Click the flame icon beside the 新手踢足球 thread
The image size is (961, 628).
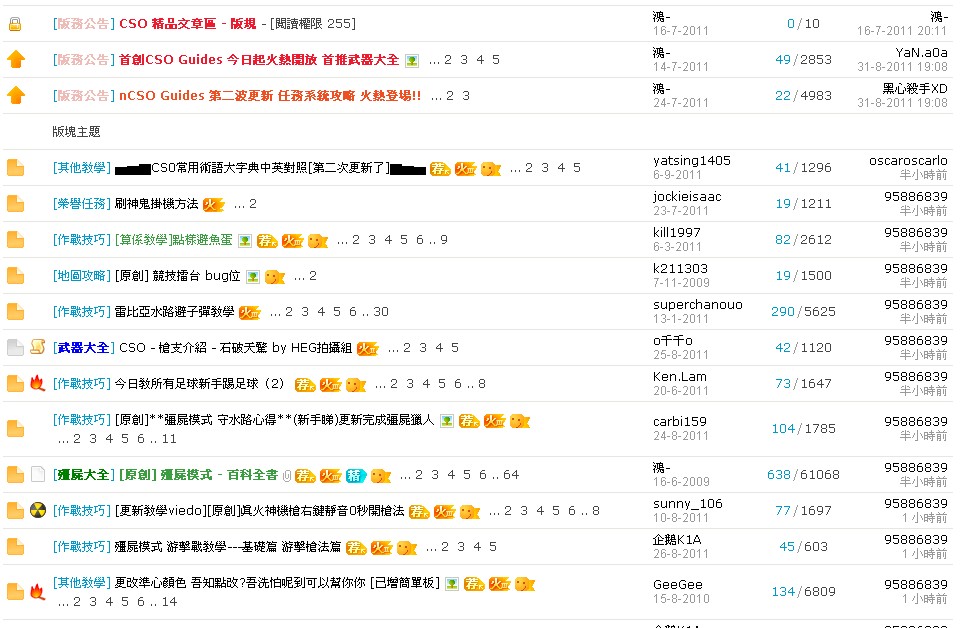pyautogui.click(x=38, y=384)
